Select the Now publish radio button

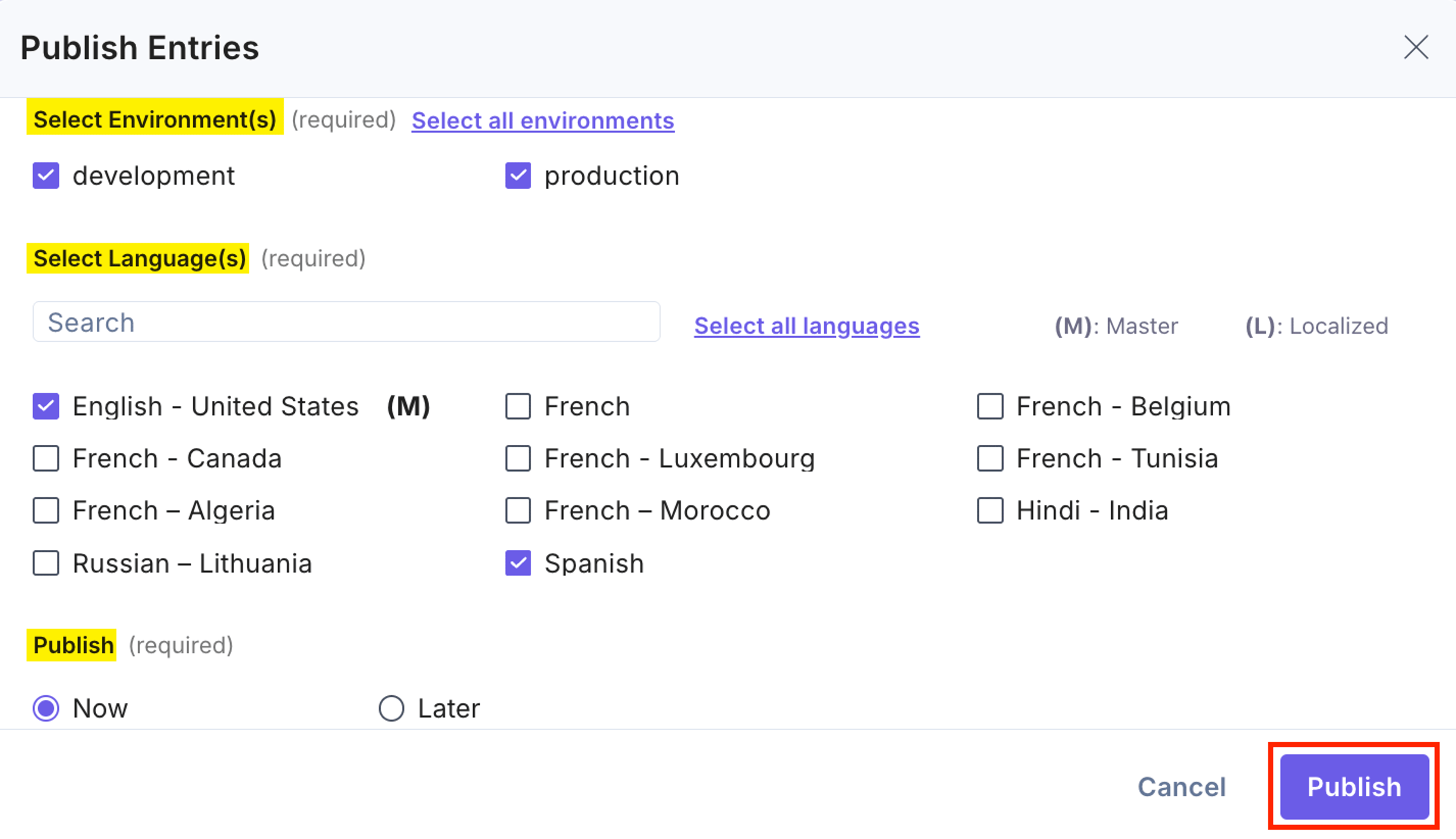pyautogui.click(x=46, y=708)
